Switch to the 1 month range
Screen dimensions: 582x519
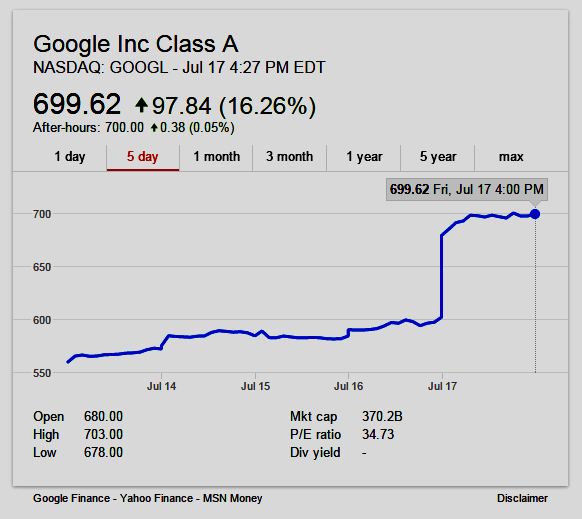(x=216, y=157)
